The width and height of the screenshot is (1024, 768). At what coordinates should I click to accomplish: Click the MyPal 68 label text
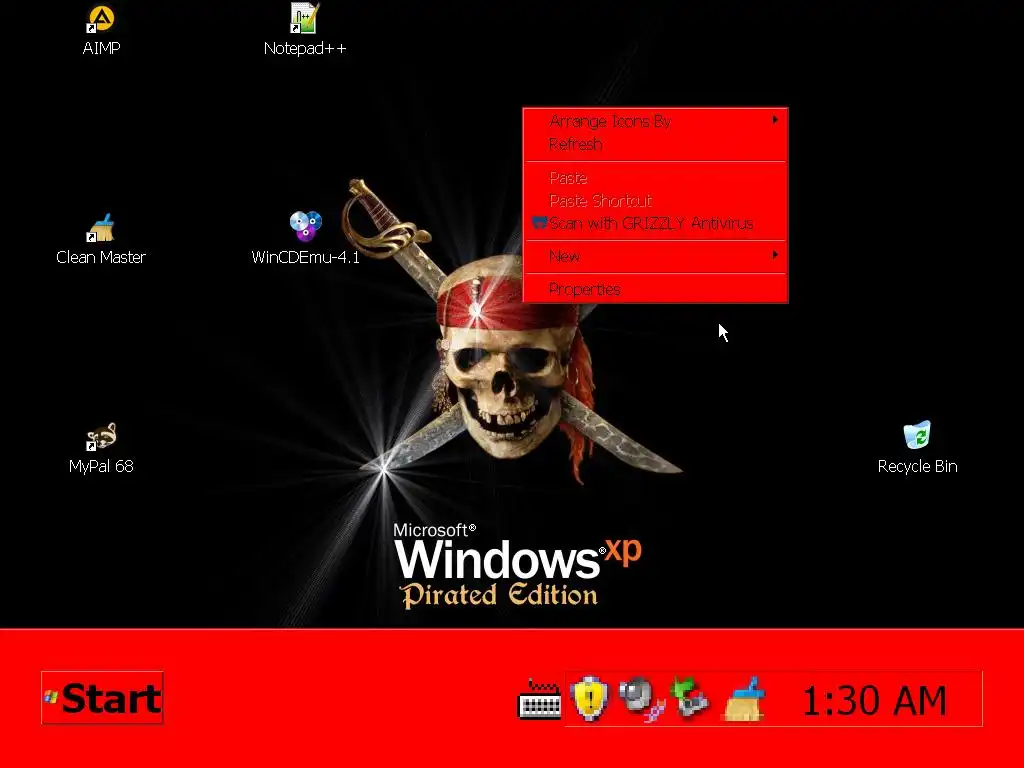tap(101, 466)
